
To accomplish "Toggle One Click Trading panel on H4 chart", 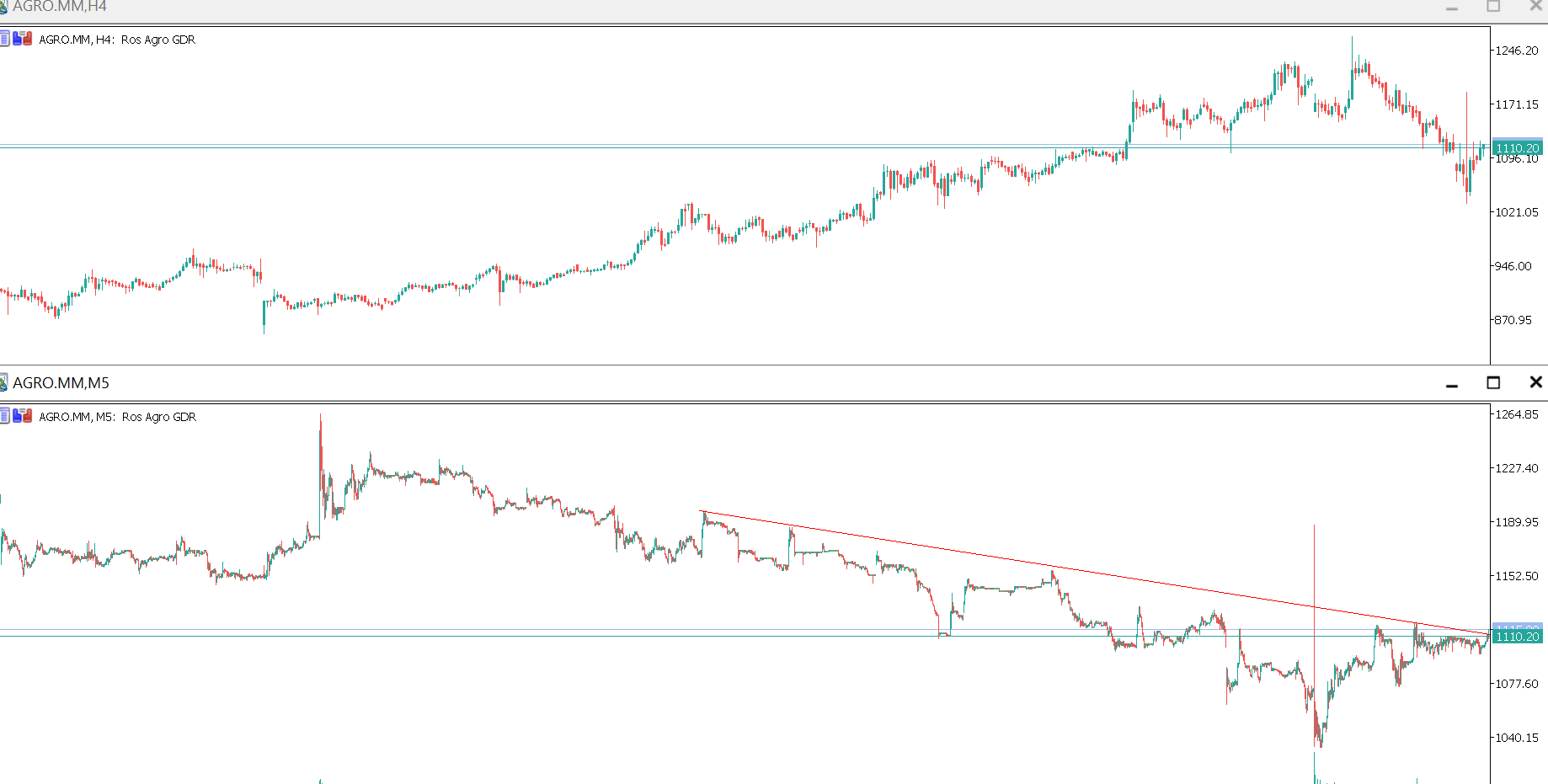I will click(x=22, y=39).
